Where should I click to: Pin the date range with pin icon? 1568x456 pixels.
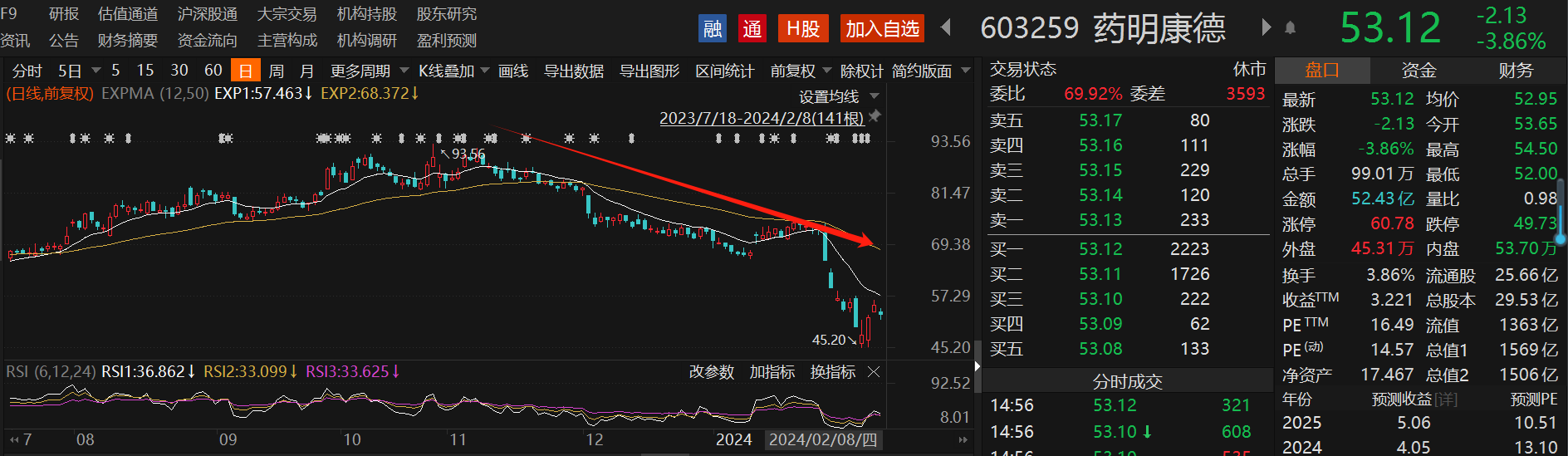click(x=875, y=116)
